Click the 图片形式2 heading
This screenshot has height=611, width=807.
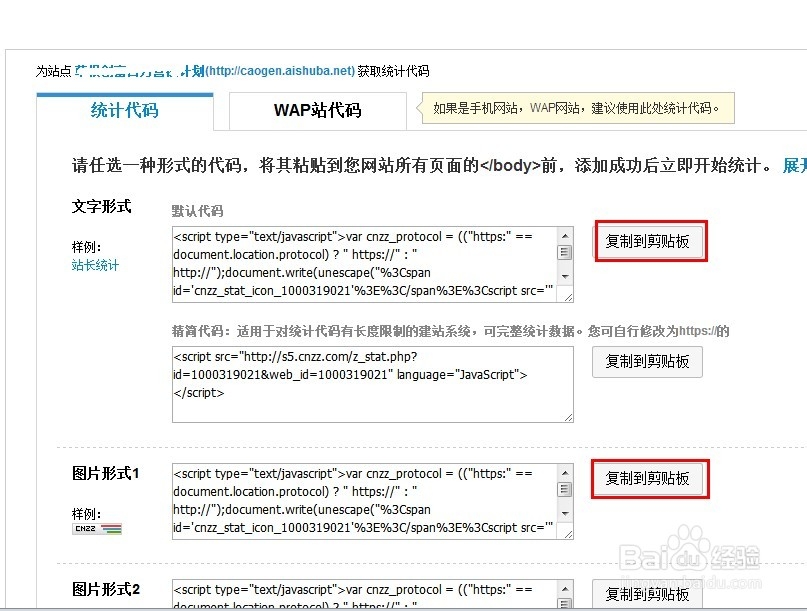click(106, 589)
